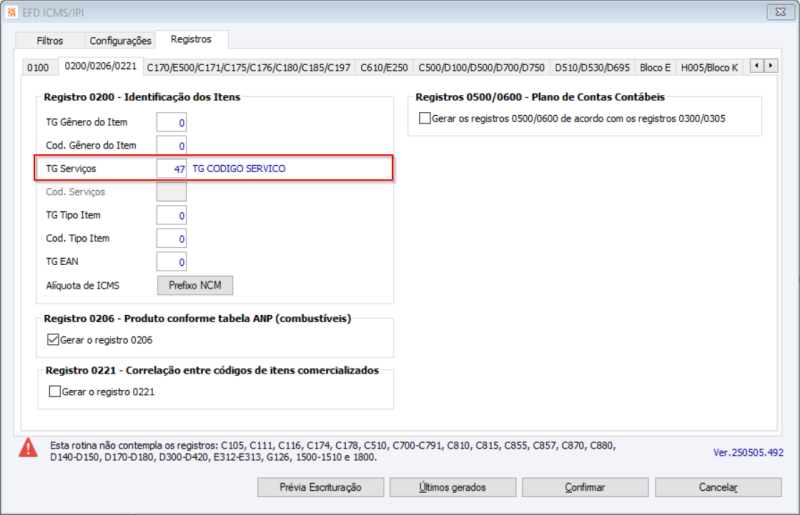This screenshot has height=515, width=800.
Task: Open Últimos gerados
Action: click(453, 487)
